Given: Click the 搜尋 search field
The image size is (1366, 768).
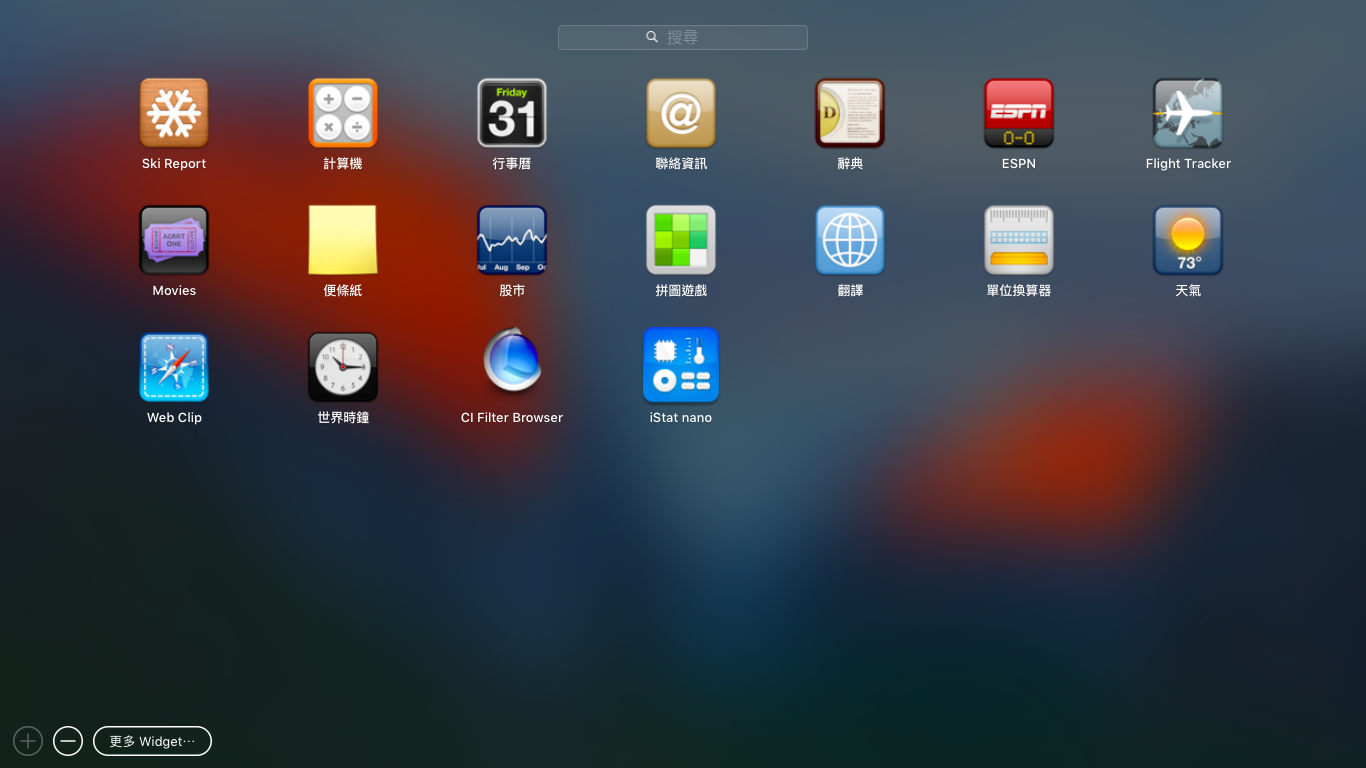Looking at the screenshot, I should click(683, 37).
